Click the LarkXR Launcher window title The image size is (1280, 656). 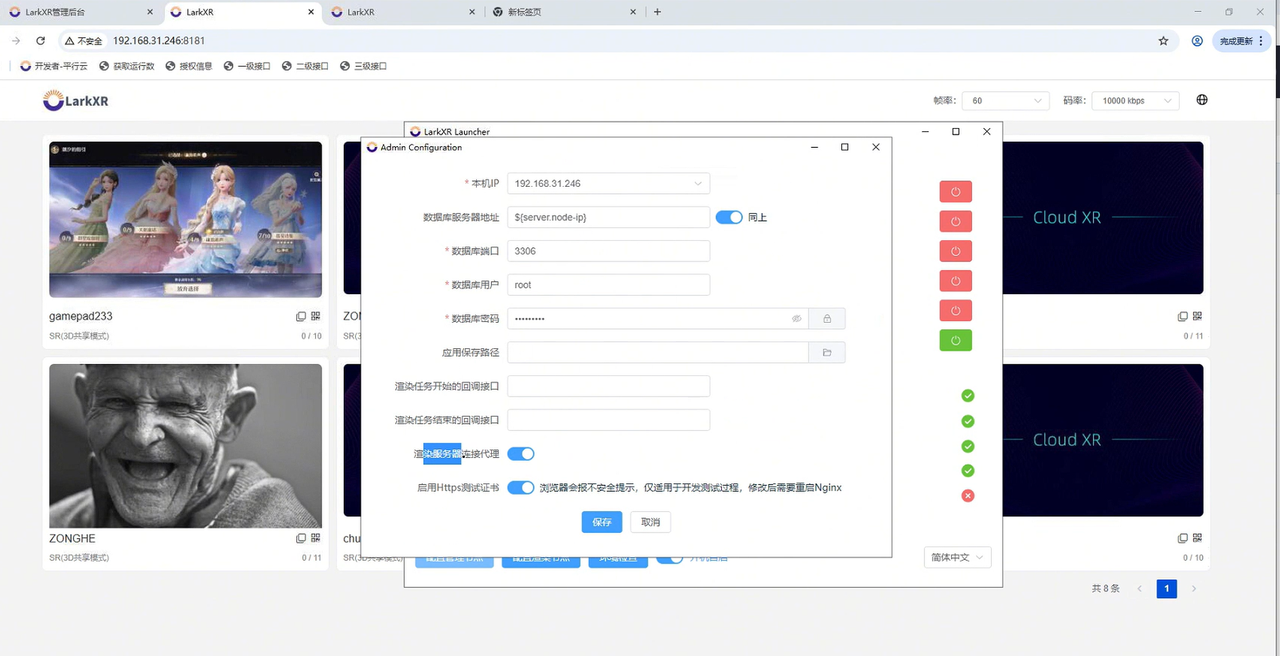(x=457, y=131)
